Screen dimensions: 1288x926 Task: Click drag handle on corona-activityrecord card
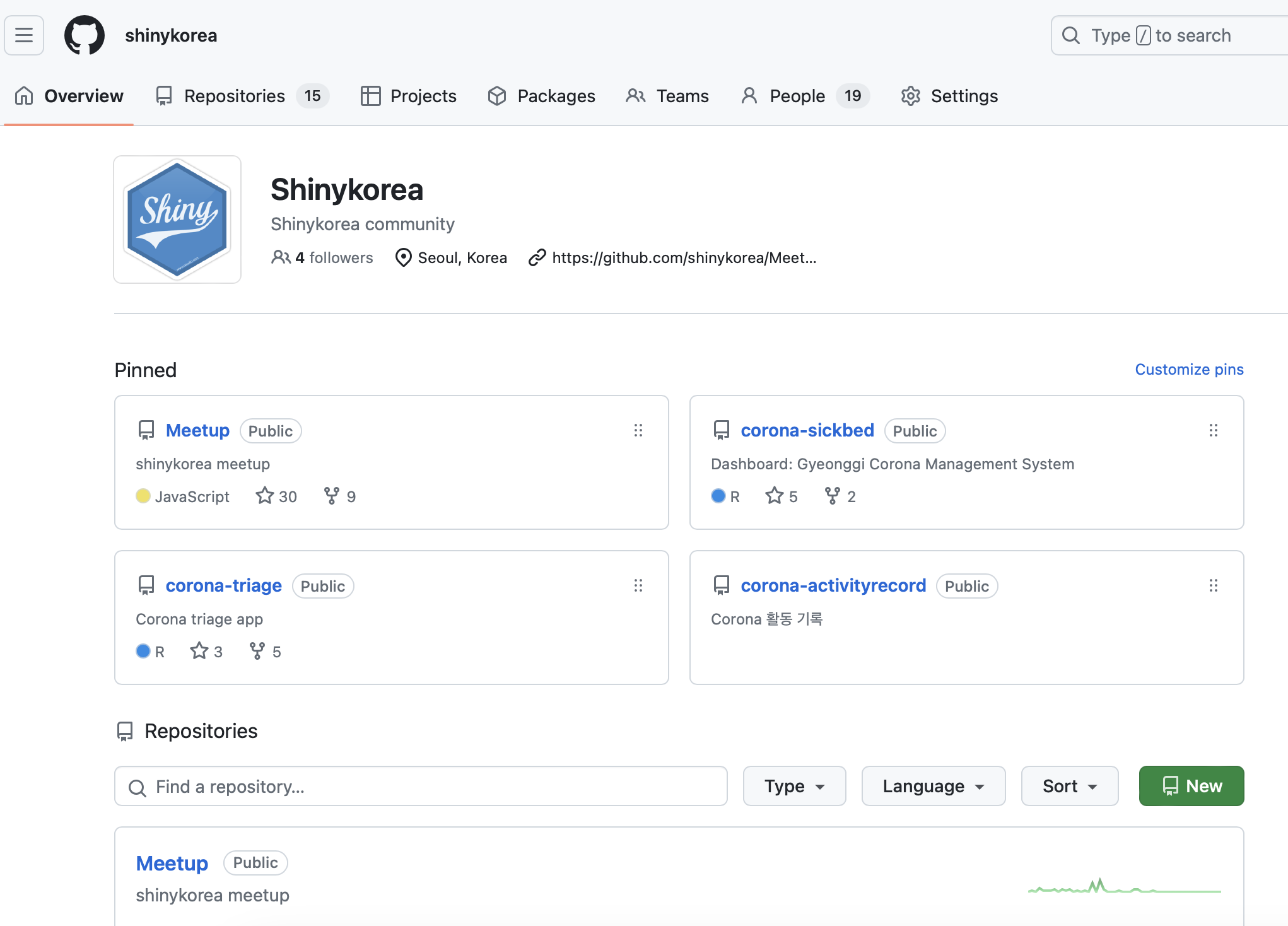click(x=1213, y=585)
